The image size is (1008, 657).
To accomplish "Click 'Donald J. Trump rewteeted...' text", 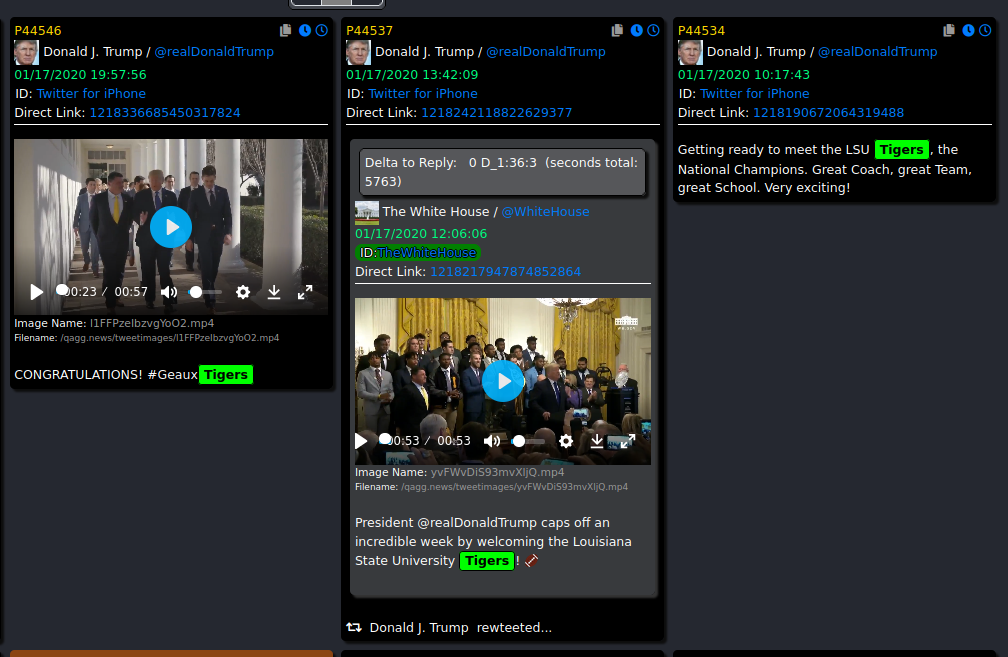I will [x=460, y=627].
